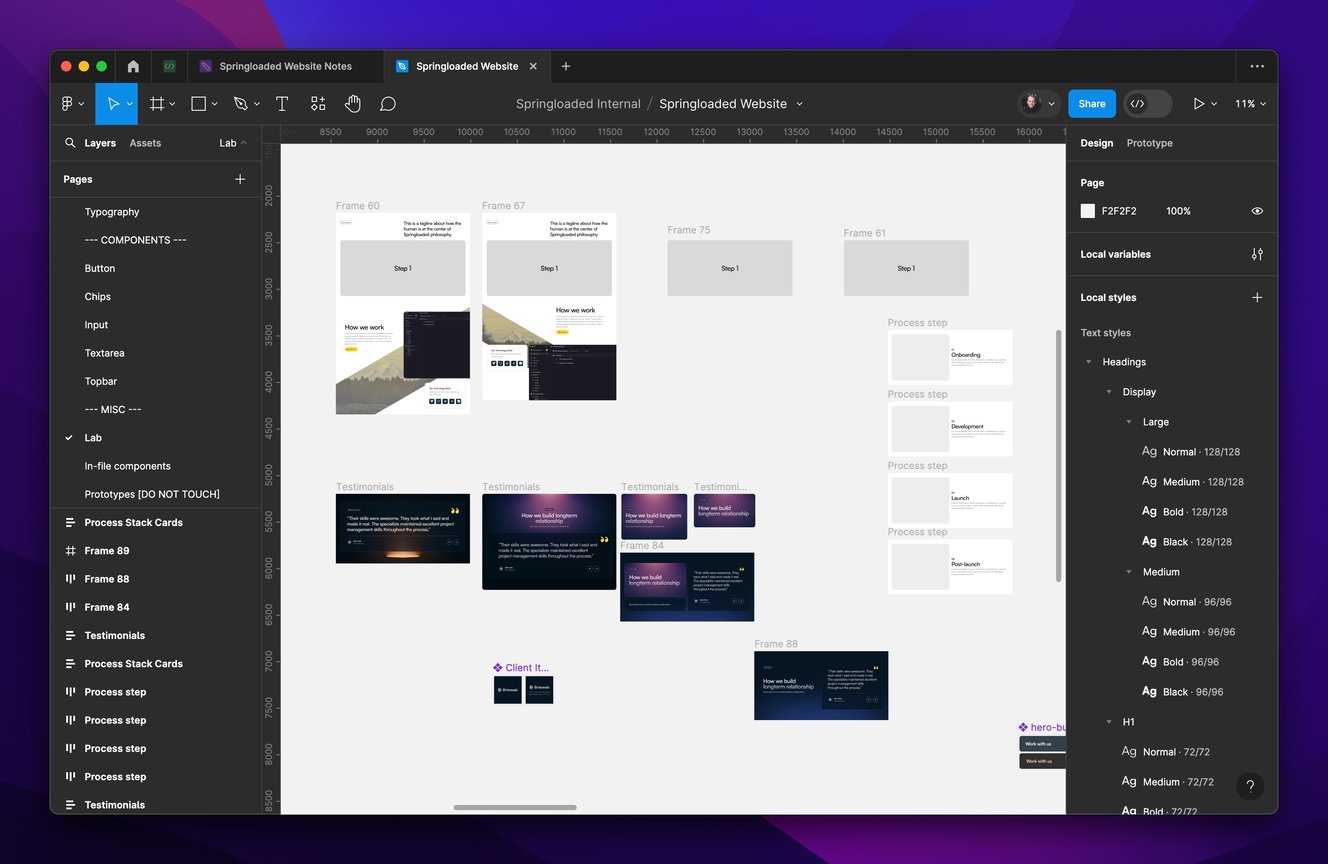Select the Text tool
This screenshot has height=864, width=1328.
pos(282,104)
